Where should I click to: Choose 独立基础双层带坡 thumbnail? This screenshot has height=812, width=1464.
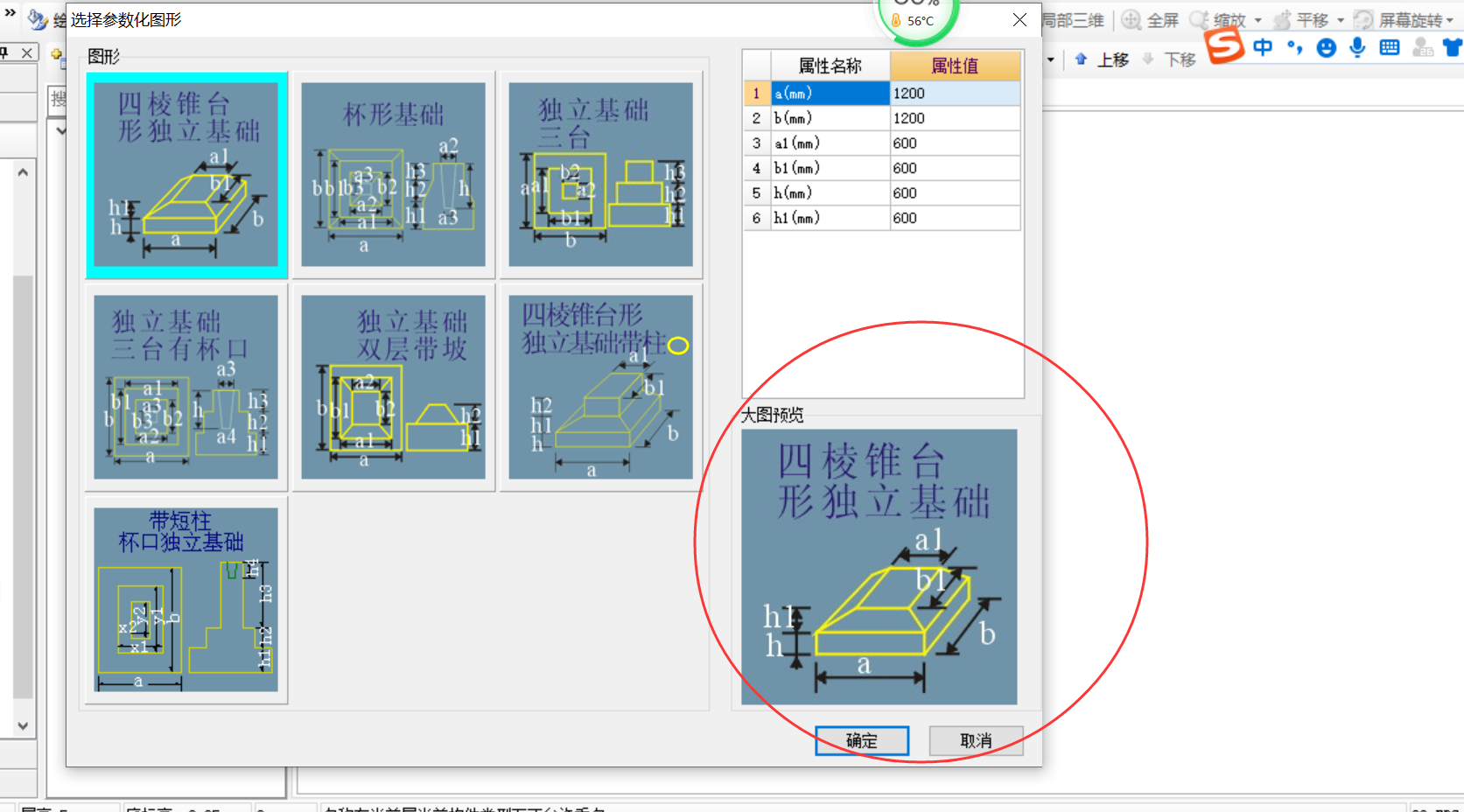393,387
